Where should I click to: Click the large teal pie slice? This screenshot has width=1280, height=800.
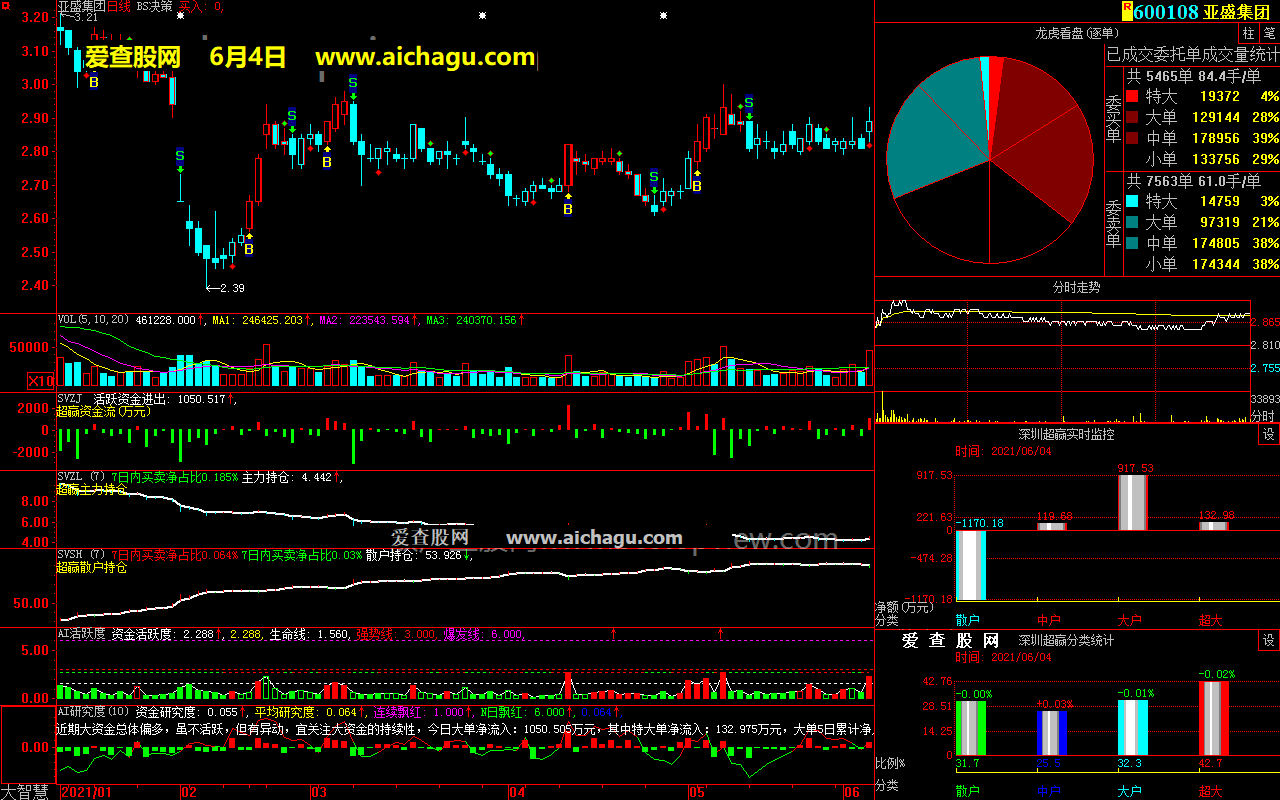click(x=935, y=140)
